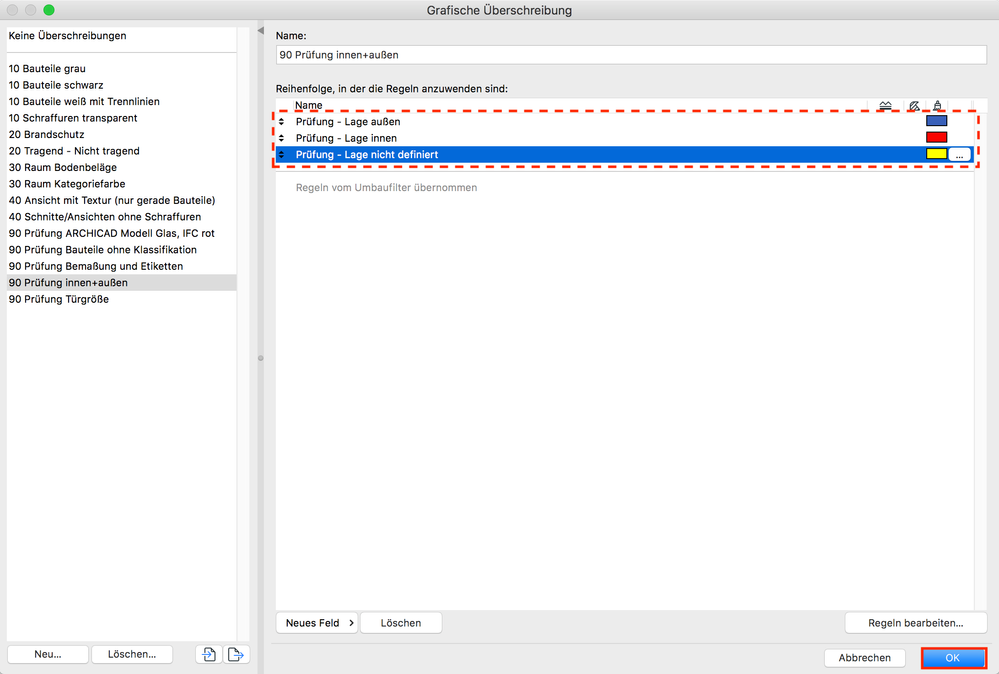999x674 pixels.
Task: Select 30 Raum Kategoriefarbe
Action: click(122, 184)
